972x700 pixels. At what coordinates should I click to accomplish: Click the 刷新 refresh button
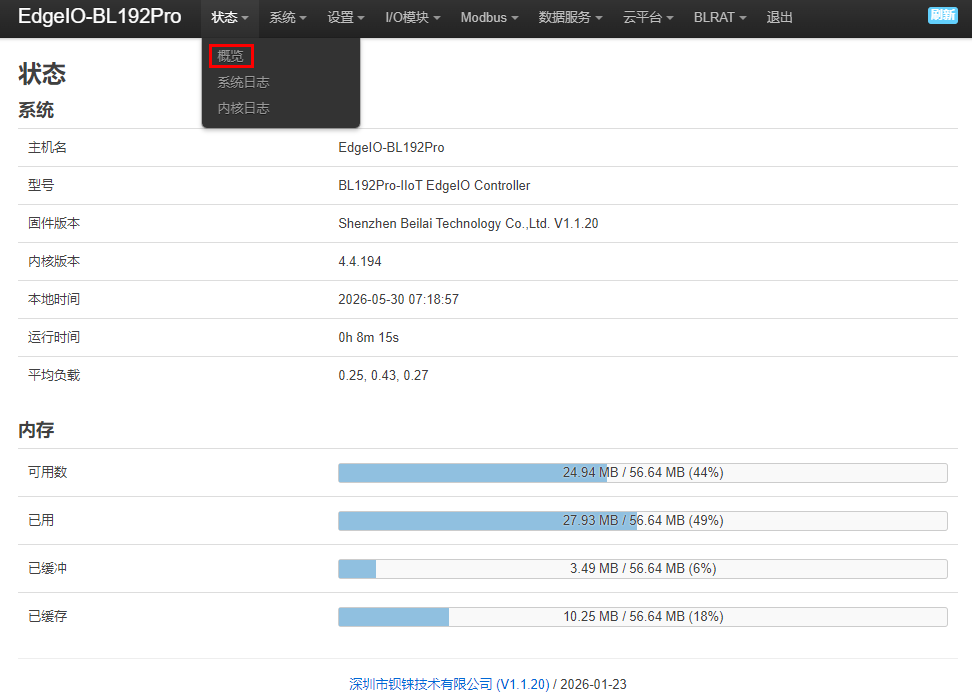point(942,15)
